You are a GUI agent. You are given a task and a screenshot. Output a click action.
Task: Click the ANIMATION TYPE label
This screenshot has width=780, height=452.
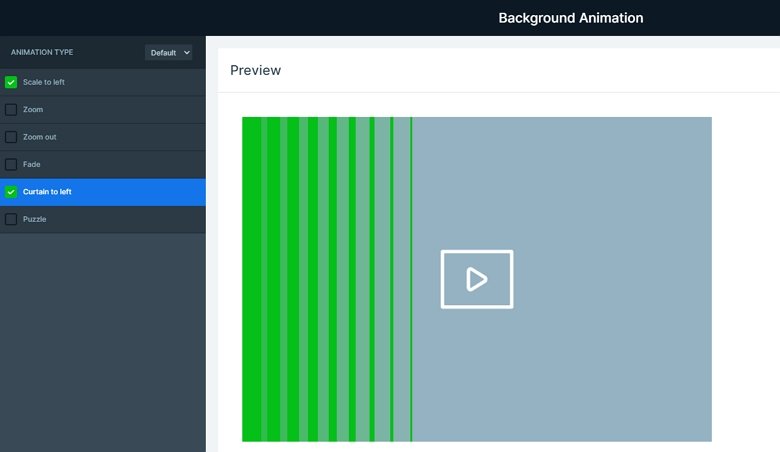tap(42, 52)
